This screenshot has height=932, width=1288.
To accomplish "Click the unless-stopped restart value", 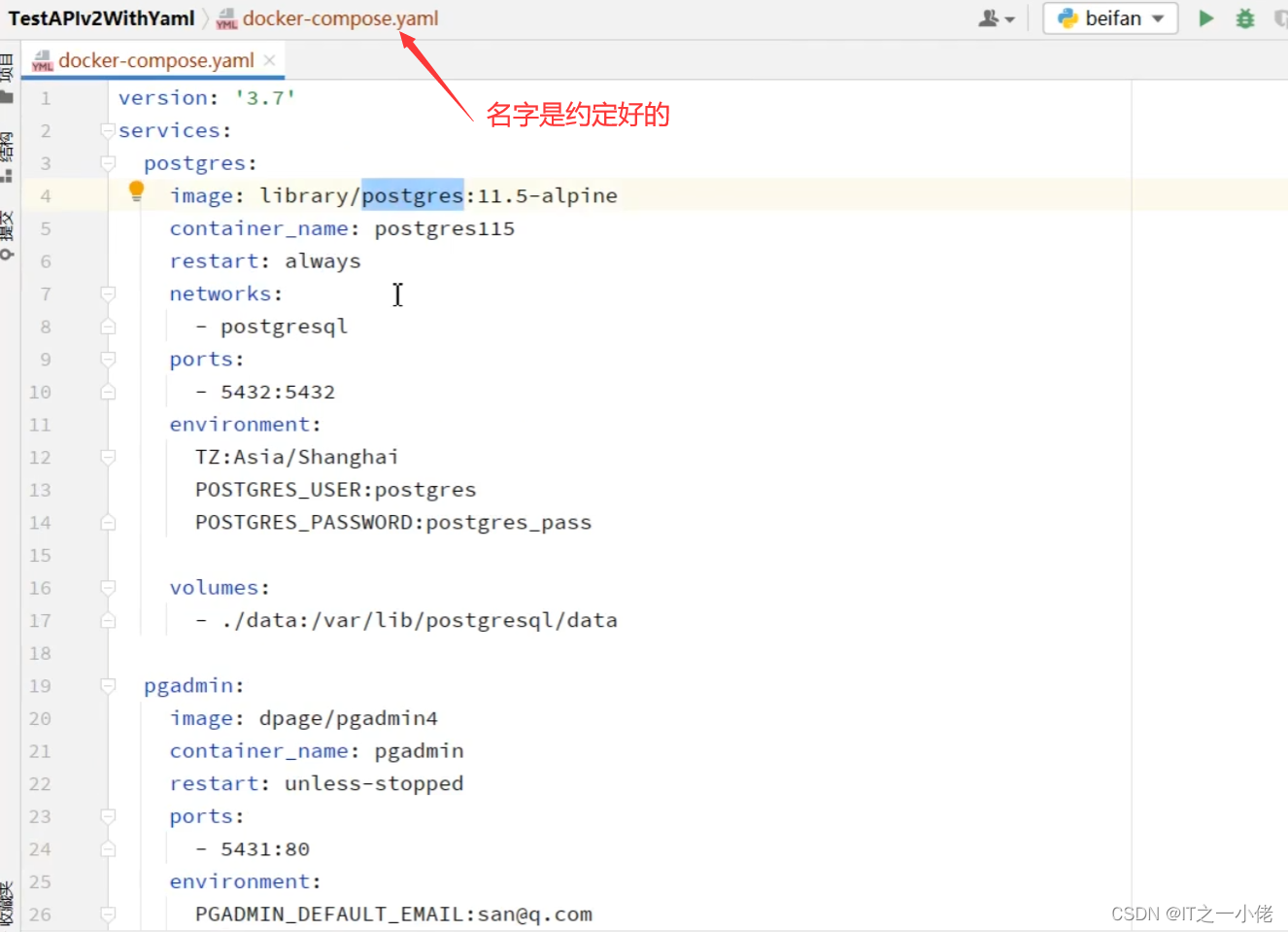I will 374,783.
